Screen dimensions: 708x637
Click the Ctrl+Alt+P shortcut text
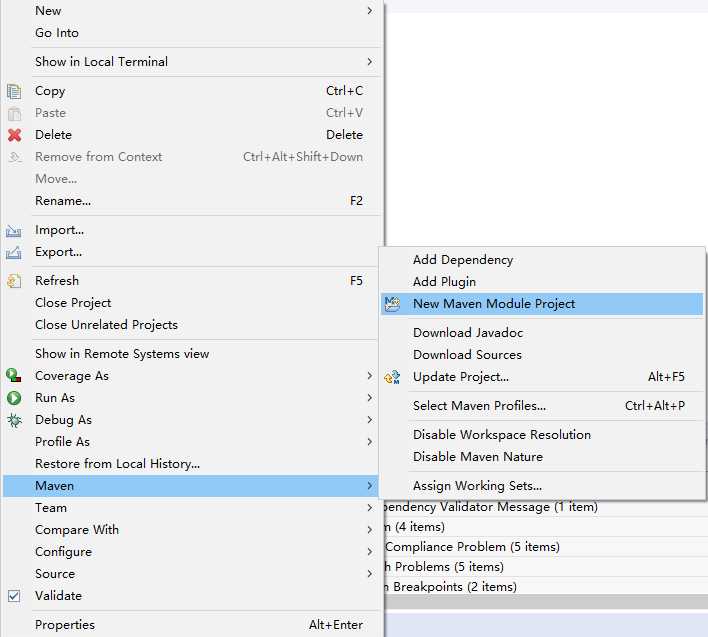[655, 406]
